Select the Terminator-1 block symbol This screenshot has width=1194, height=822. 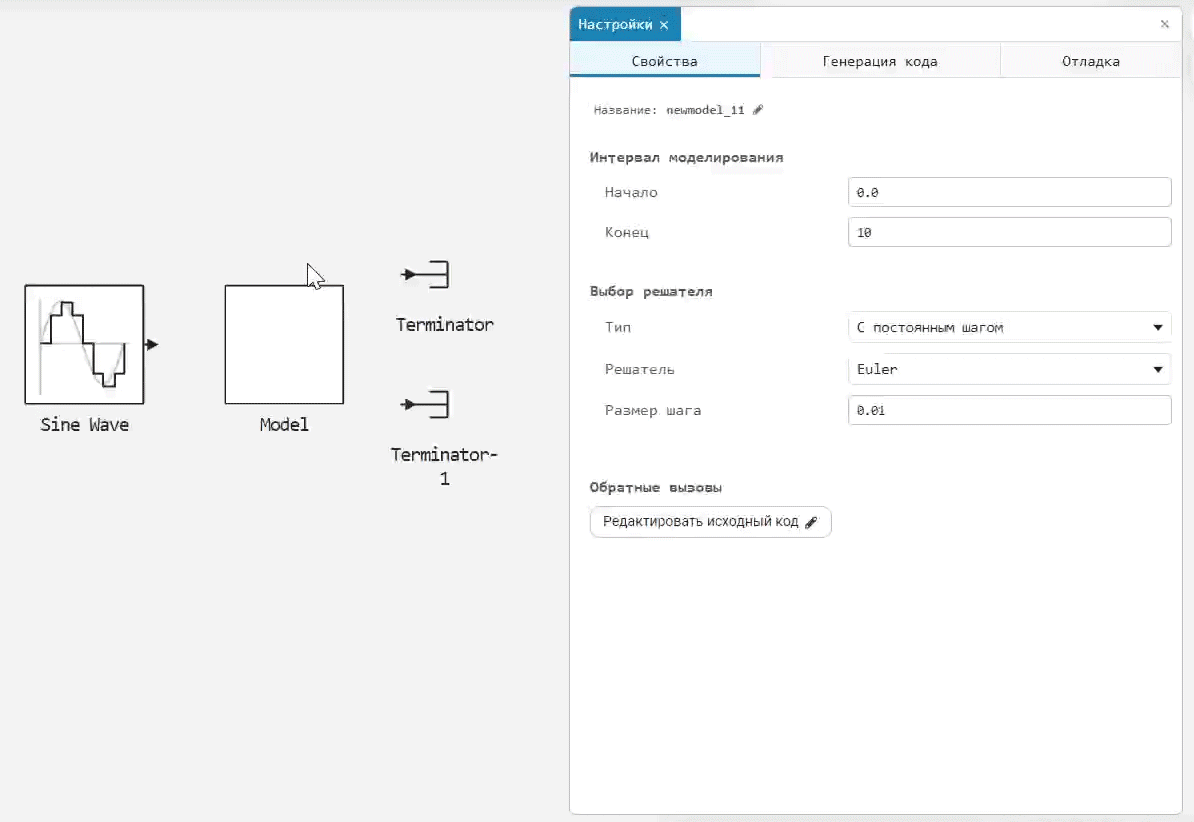point(426,405)
